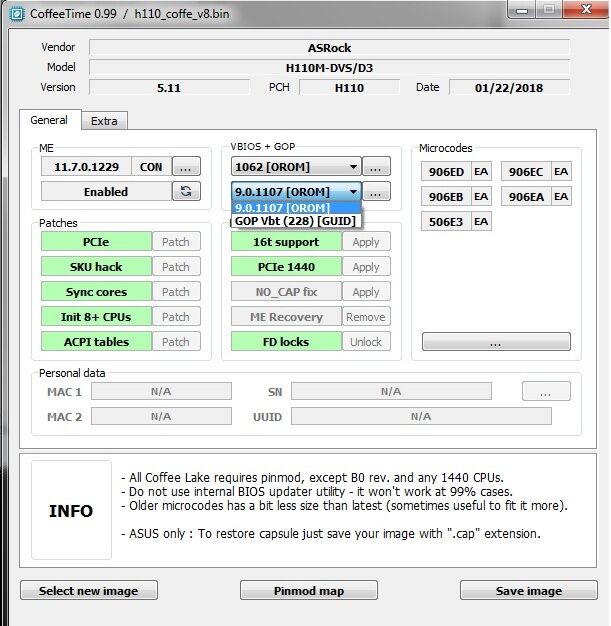611x626 pixels.
Task: Click the ME version 11.7.0.1229 field
Action: 86,166
